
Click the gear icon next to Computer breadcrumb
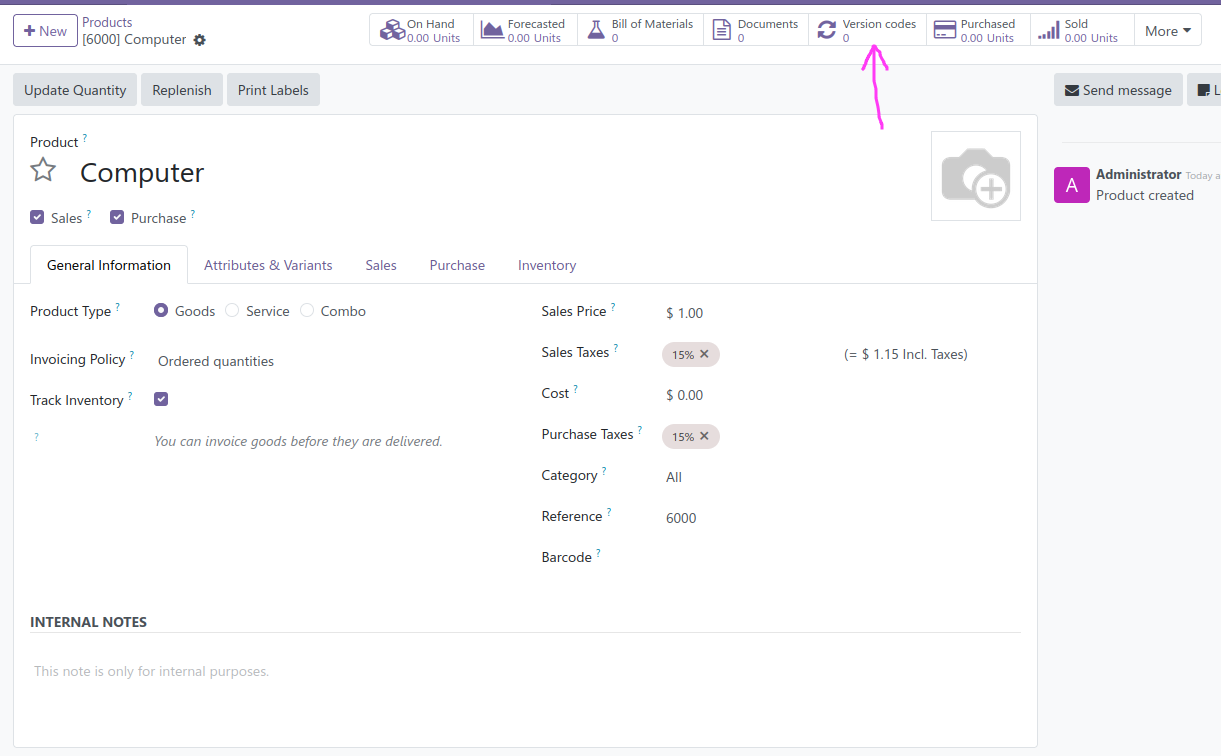pyautogui.click(x=200, y=40)
